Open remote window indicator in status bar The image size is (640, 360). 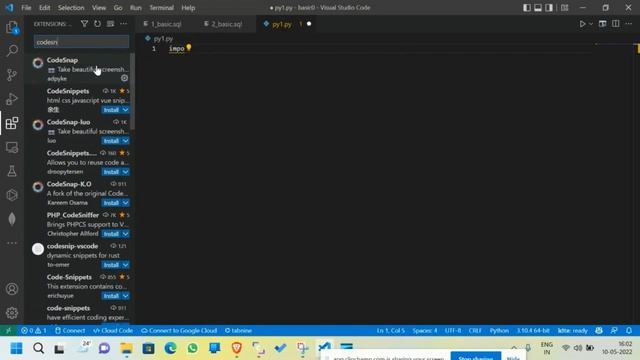tap(8, 331)
